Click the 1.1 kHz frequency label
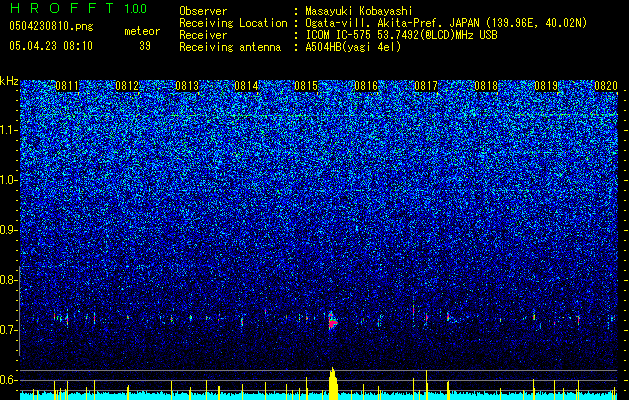629x400 pixels. (7, 130)
